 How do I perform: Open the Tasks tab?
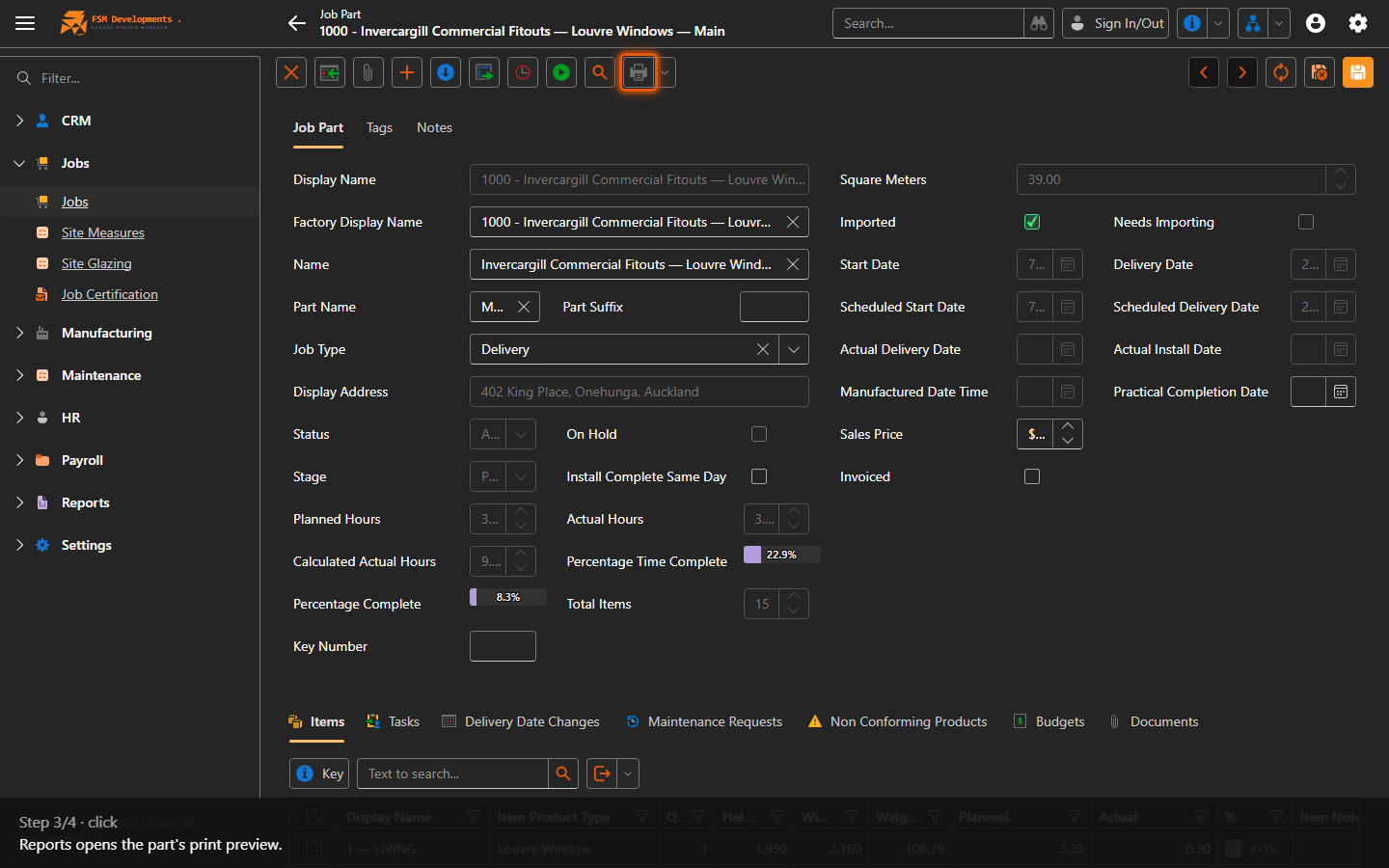click(x=393, y=721)
